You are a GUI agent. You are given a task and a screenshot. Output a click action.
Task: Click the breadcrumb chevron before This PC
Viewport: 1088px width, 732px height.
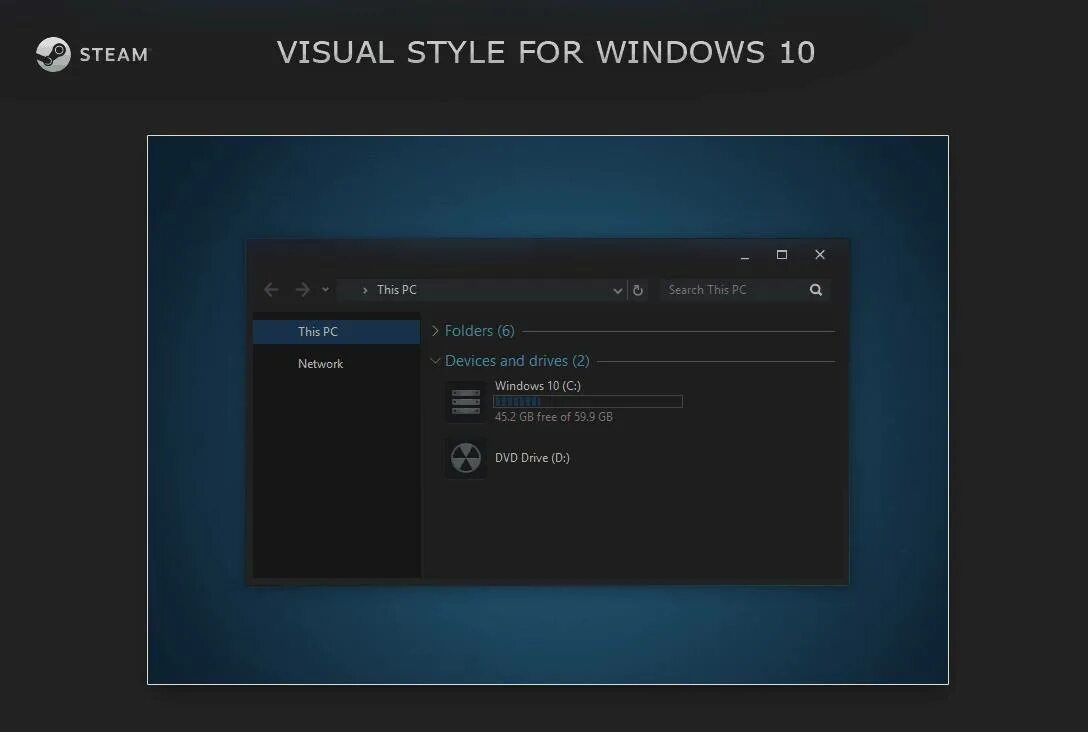point(365,290)
